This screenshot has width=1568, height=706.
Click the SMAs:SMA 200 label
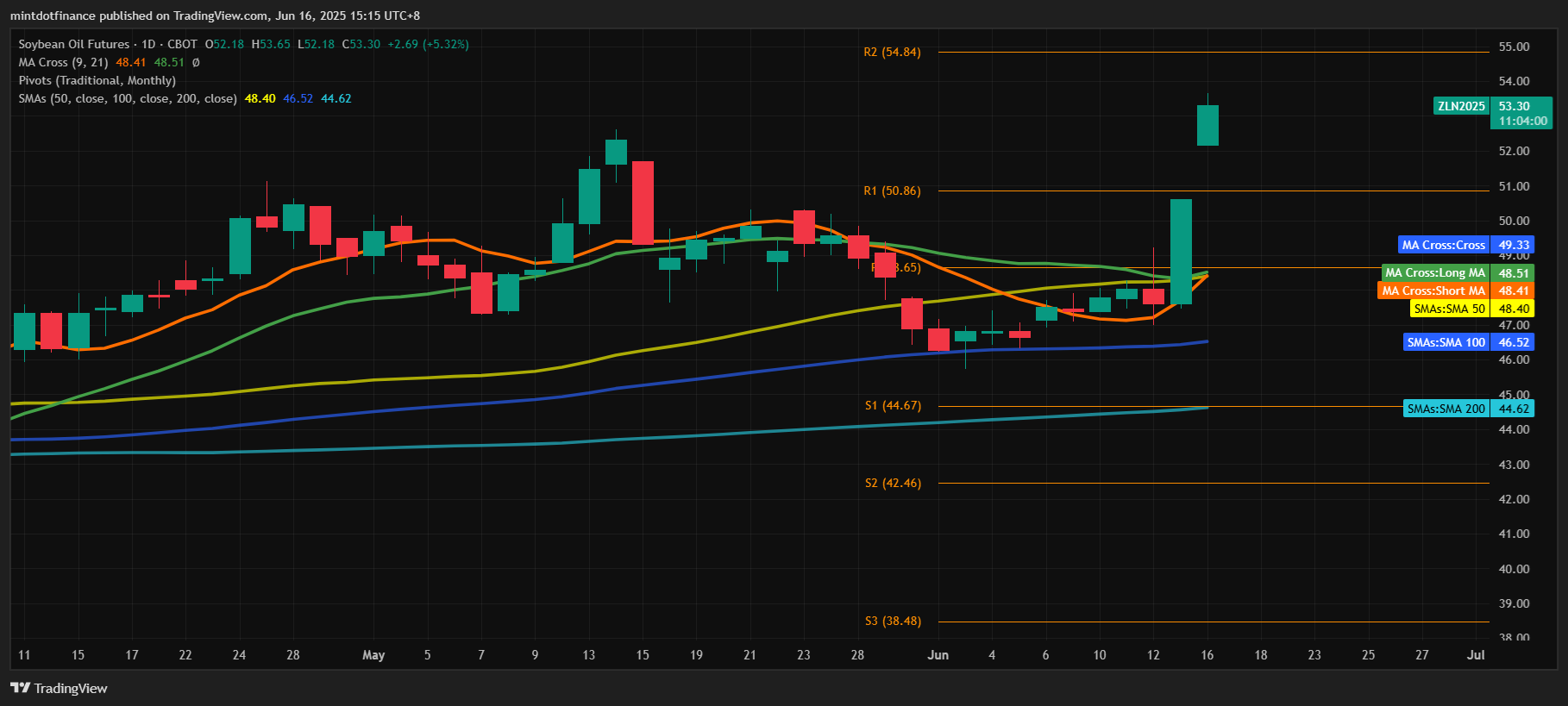click(x=1469, y=409)
